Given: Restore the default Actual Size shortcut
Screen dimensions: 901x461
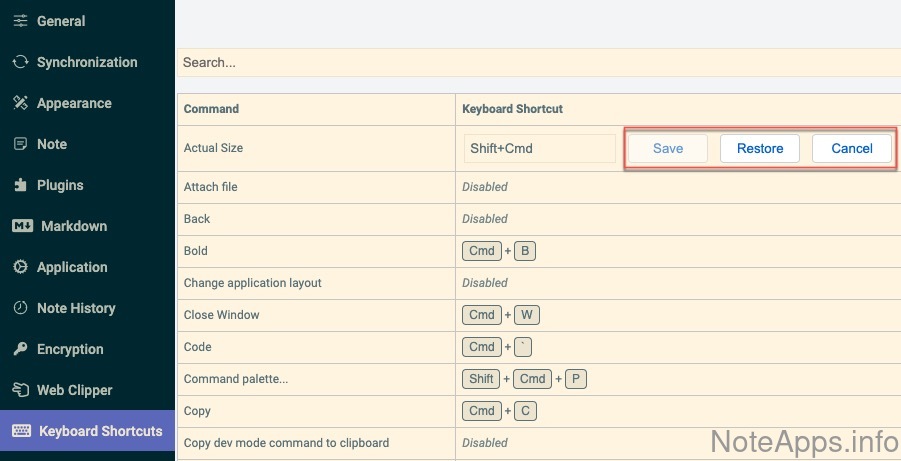Looking at the screenshot, I should coord(760,148).
